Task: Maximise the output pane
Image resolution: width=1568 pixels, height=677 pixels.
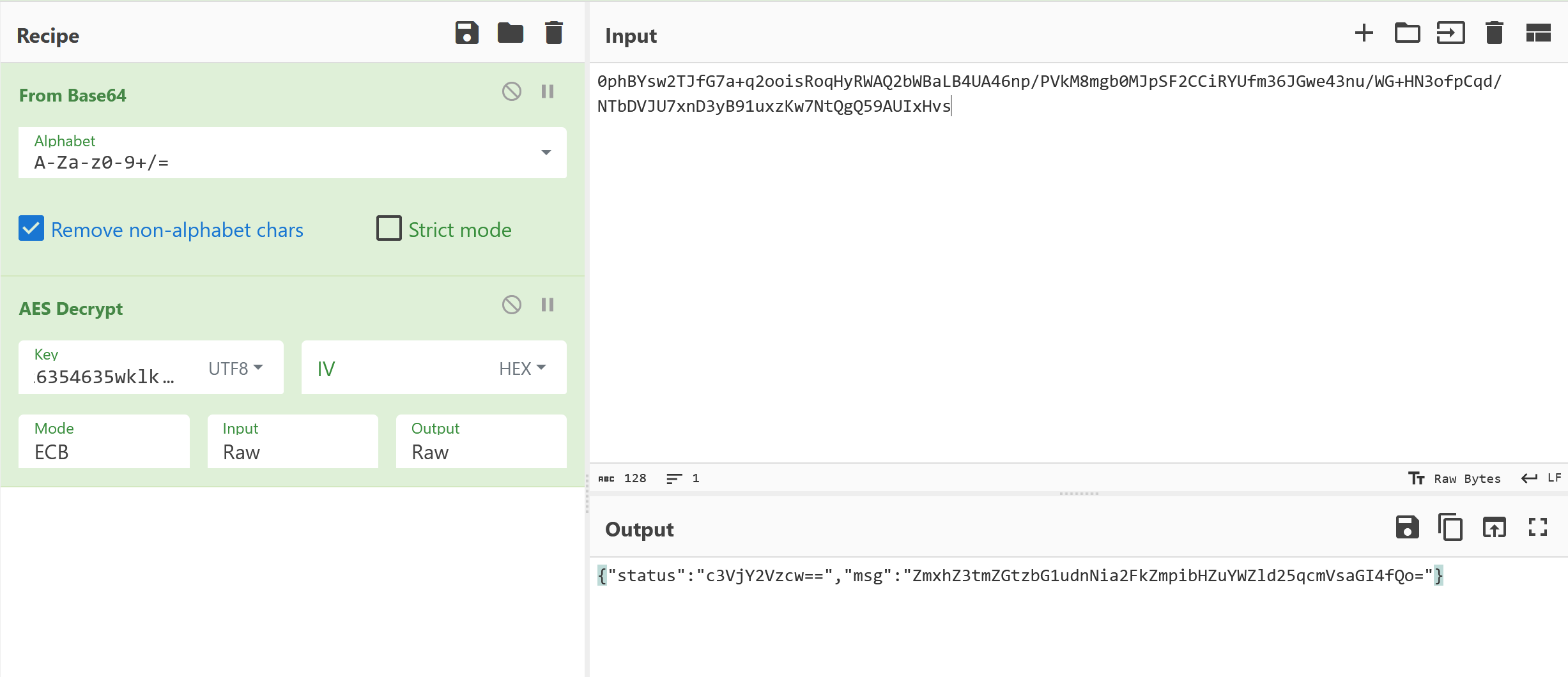Action: (1538, 528)
